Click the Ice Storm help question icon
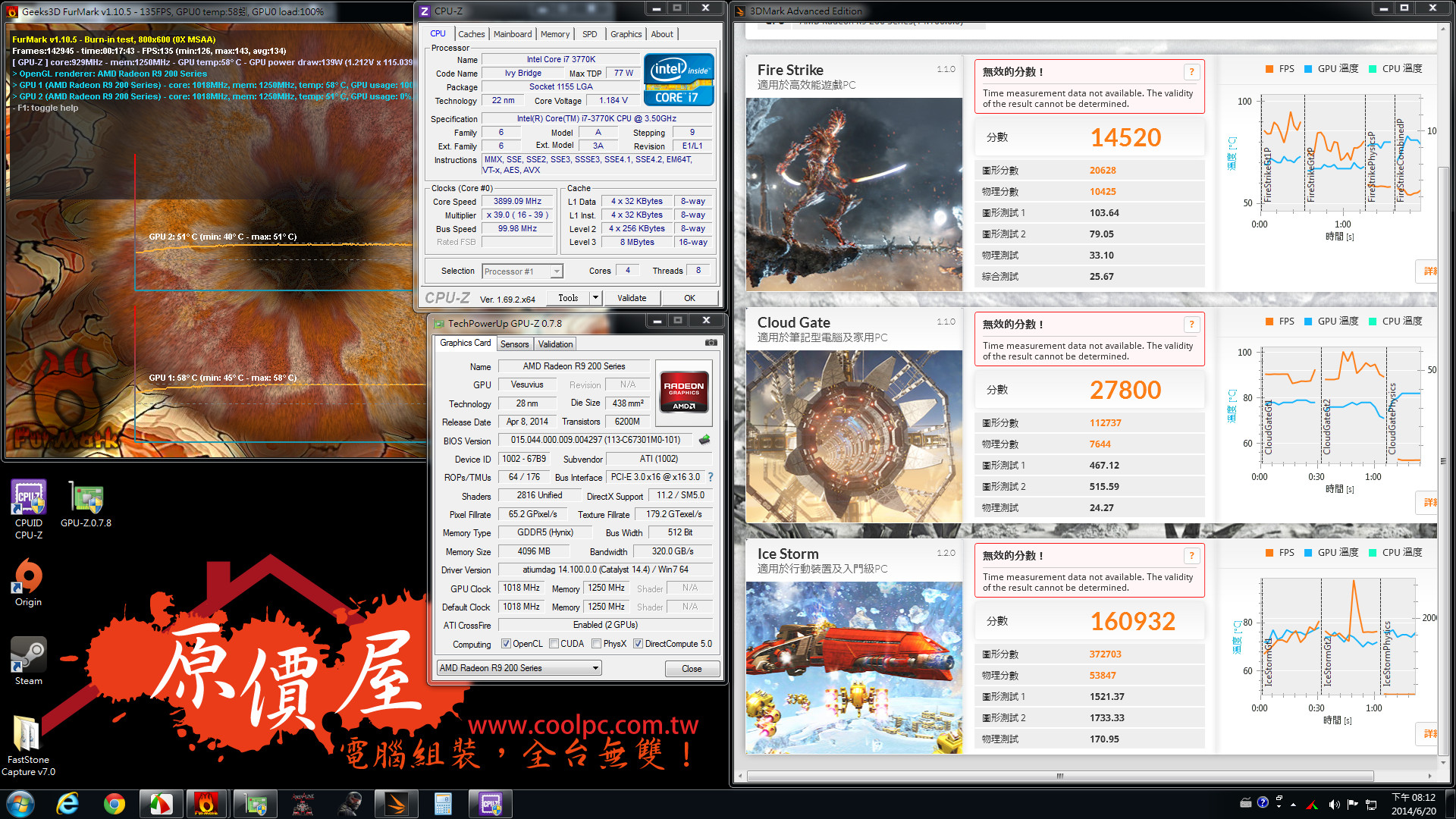 [1191, 556]
